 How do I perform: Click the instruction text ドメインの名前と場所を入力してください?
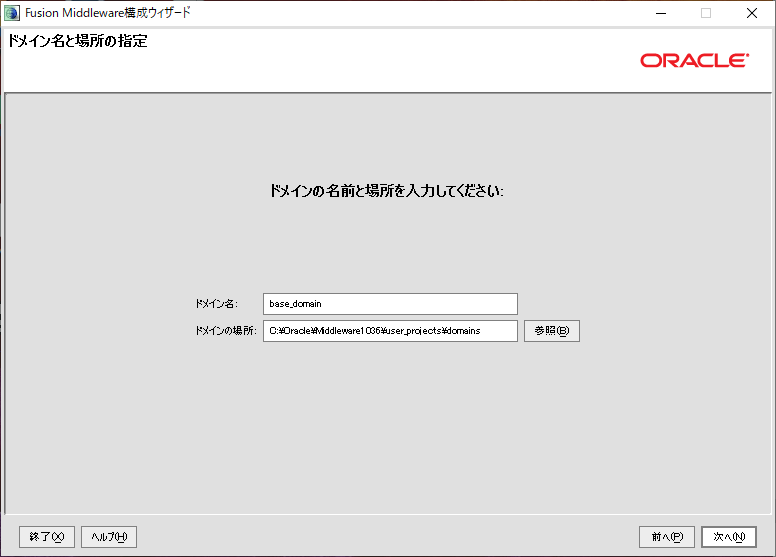(x=386, y=191)
